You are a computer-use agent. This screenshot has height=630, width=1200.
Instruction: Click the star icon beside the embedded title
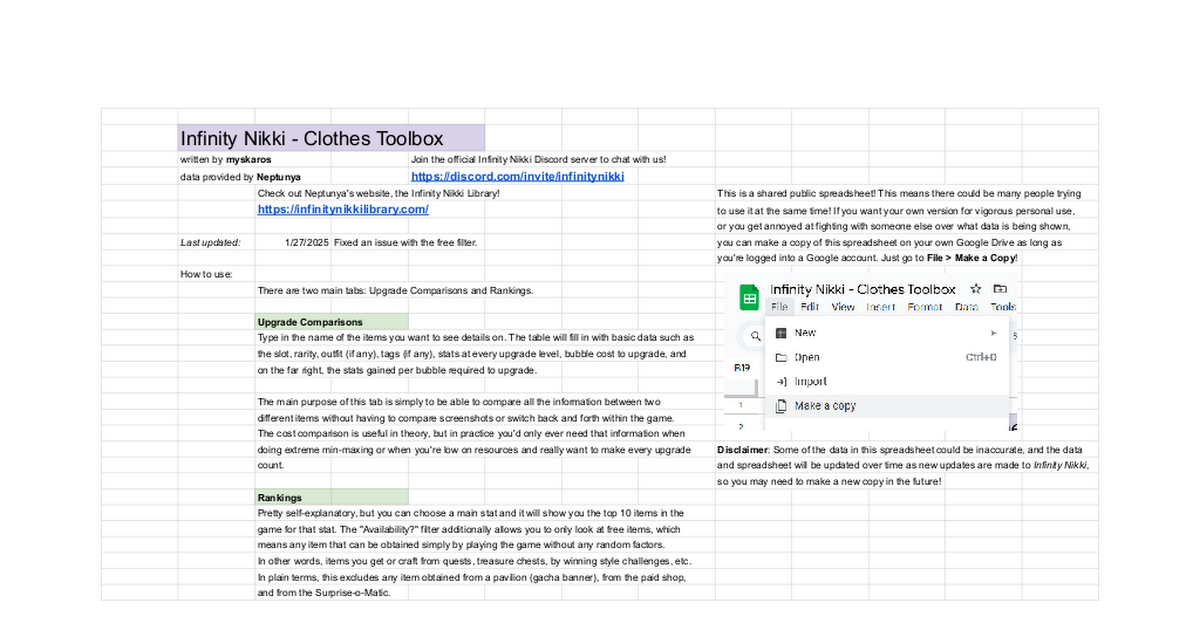976,289
